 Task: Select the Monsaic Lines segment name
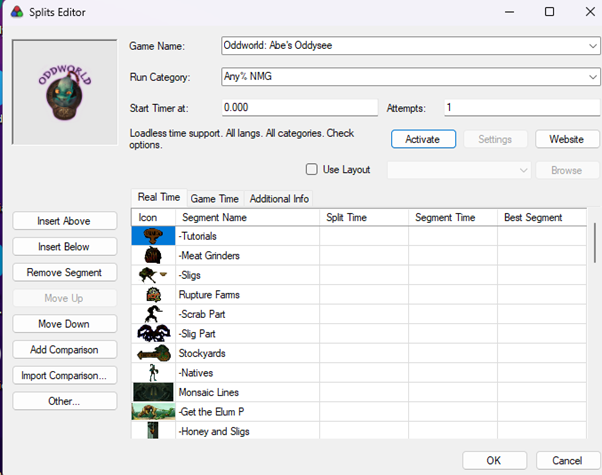pos(209,392)
